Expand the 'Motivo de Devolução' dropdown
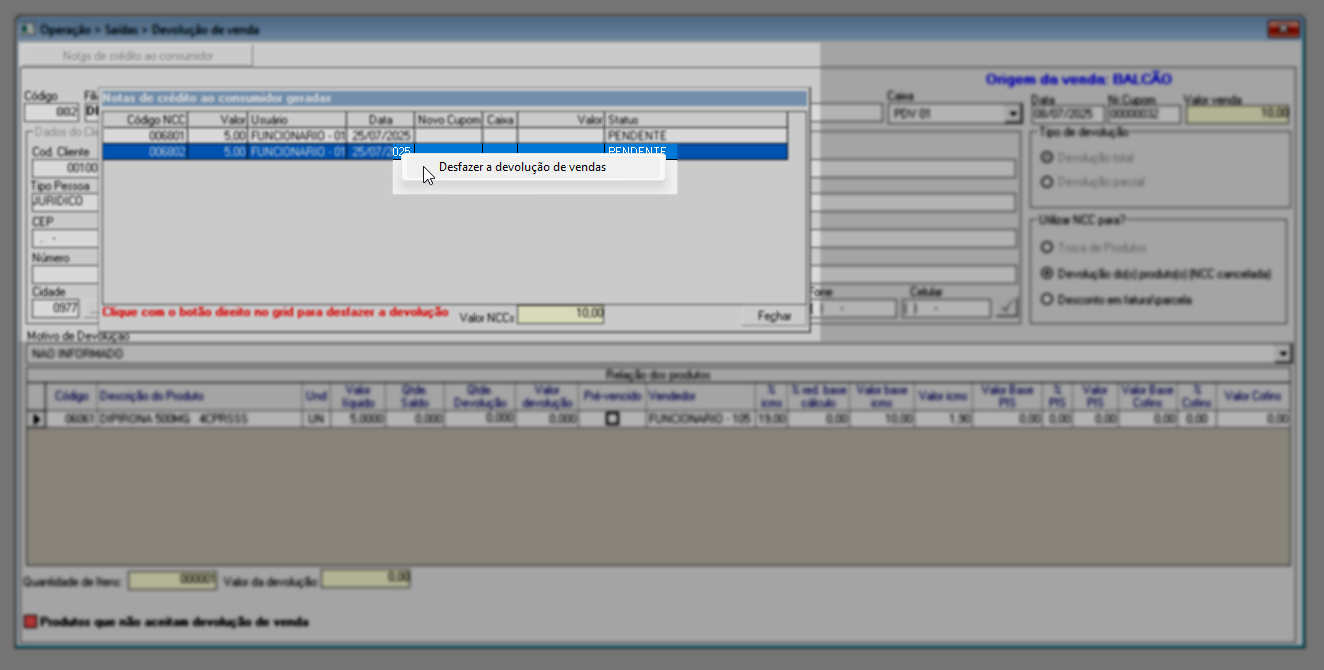The height and width of the screenshot is (670, 1324). tap(1283, 354)
